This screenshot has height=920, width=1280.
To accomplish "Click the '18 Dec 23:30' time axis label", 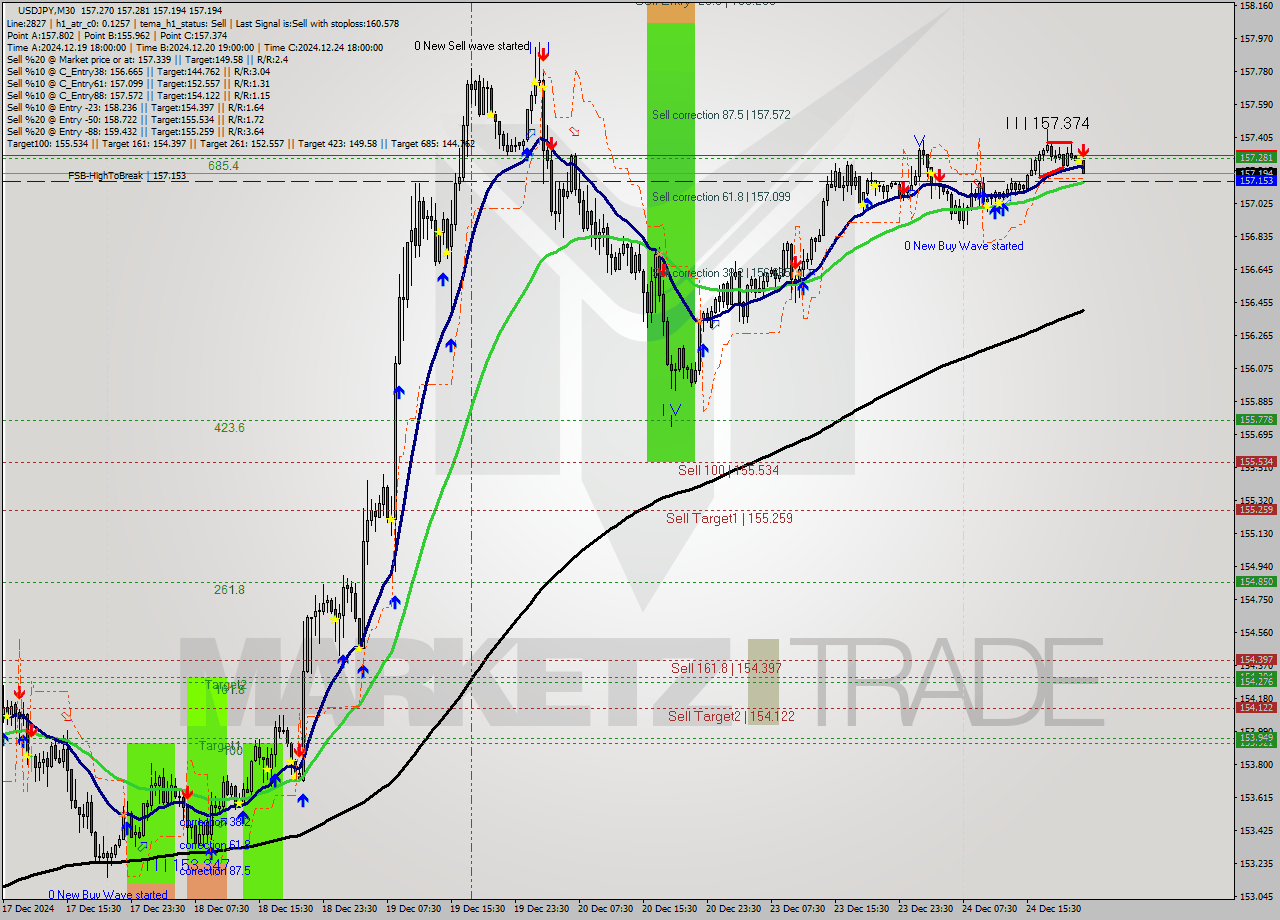I will [351, 909].
